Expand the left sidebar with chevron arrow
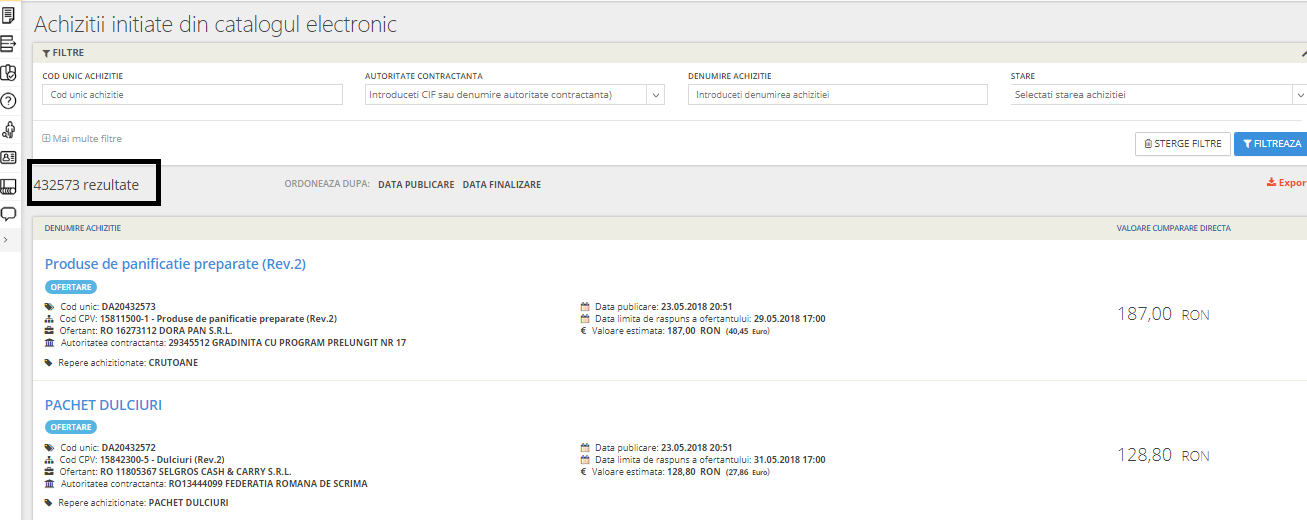Viewport: 1307px width, 520px height. 6,240
